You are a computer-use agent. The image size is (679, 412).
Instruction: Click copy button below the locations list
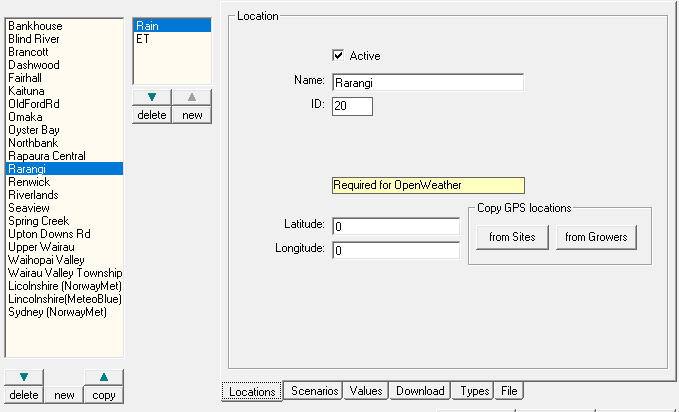[x=103, y=395]
